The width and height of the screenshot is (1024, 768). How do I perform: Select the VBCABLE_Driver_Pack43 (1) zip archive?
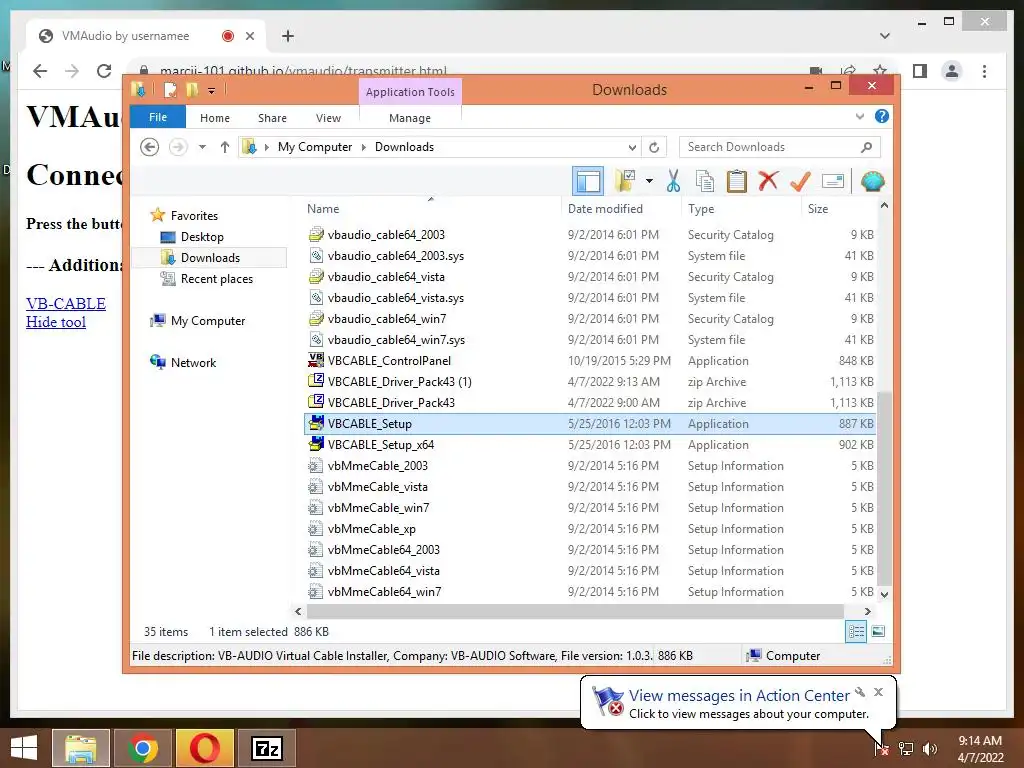coord(590,381)
